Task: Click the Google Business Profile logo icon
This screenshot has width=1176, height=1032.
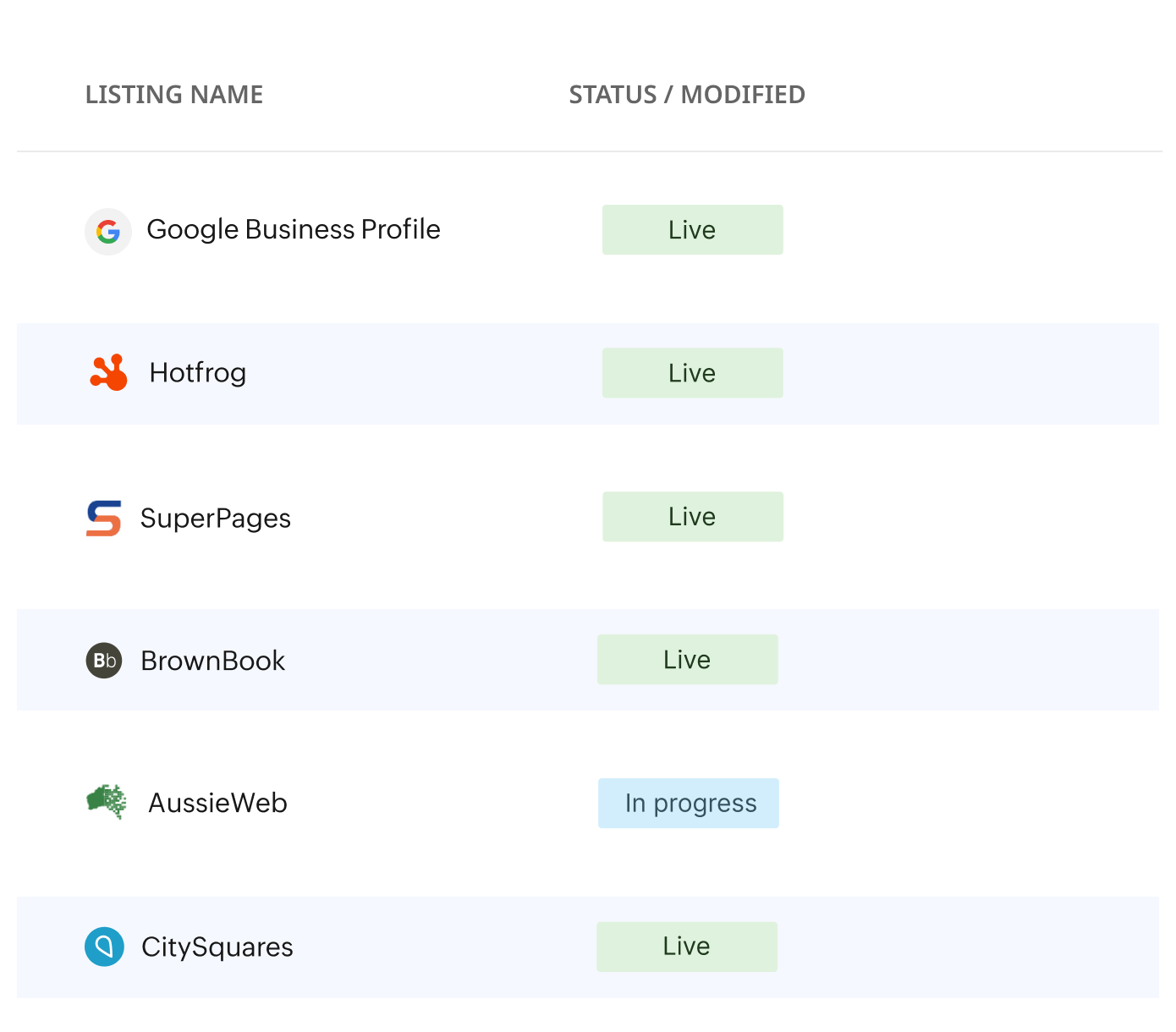Action: coord(107,230)
